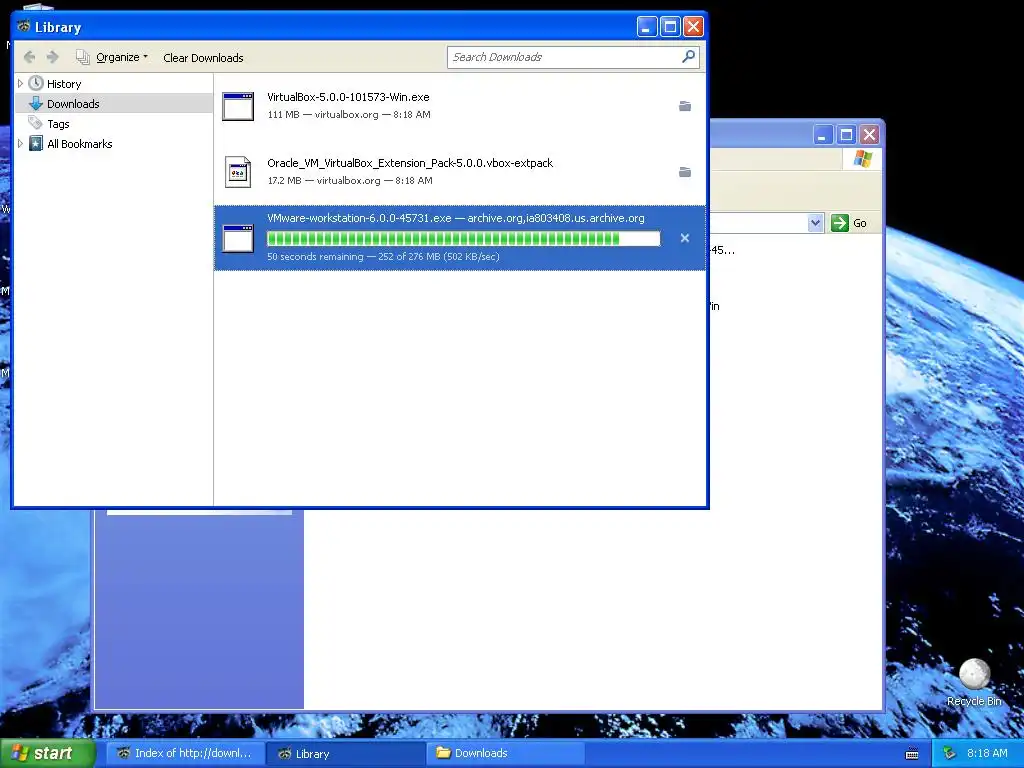Close the background Explorer window
This screenshot has width=1024, height=768.
(869, 135)
